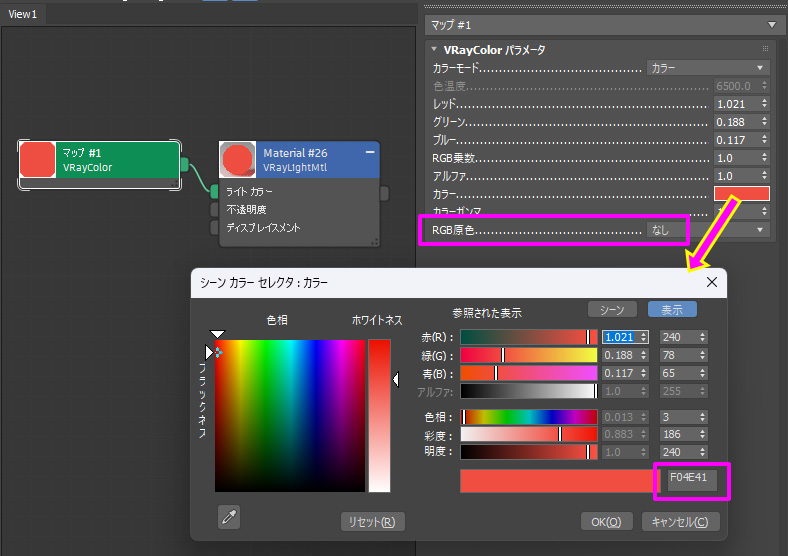The width and height of the screenshot is (788, 556).
Task: Click the 赤(R) float field 1.021
Action: tap(621, 337)
